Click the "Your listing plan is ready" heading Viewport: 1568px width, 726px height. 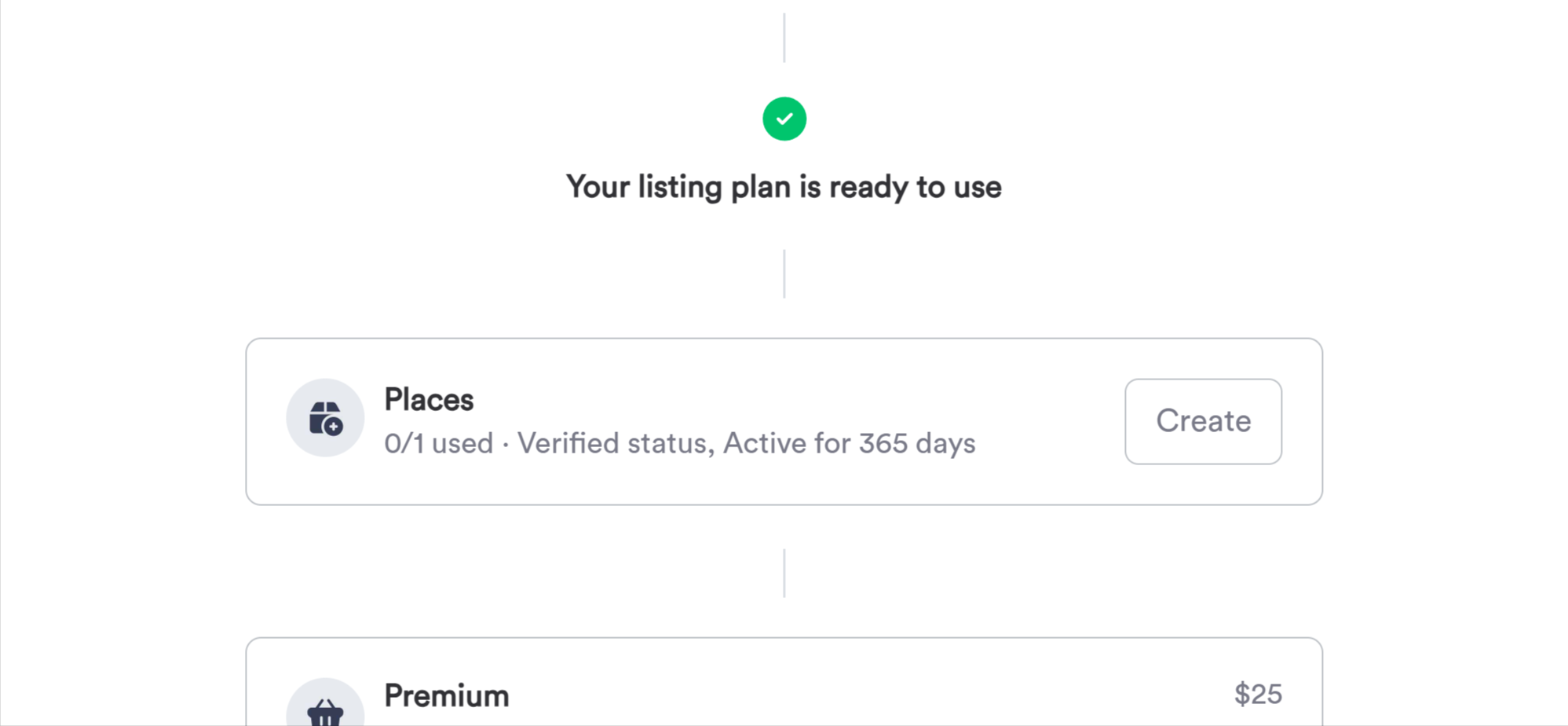(784, 187)
